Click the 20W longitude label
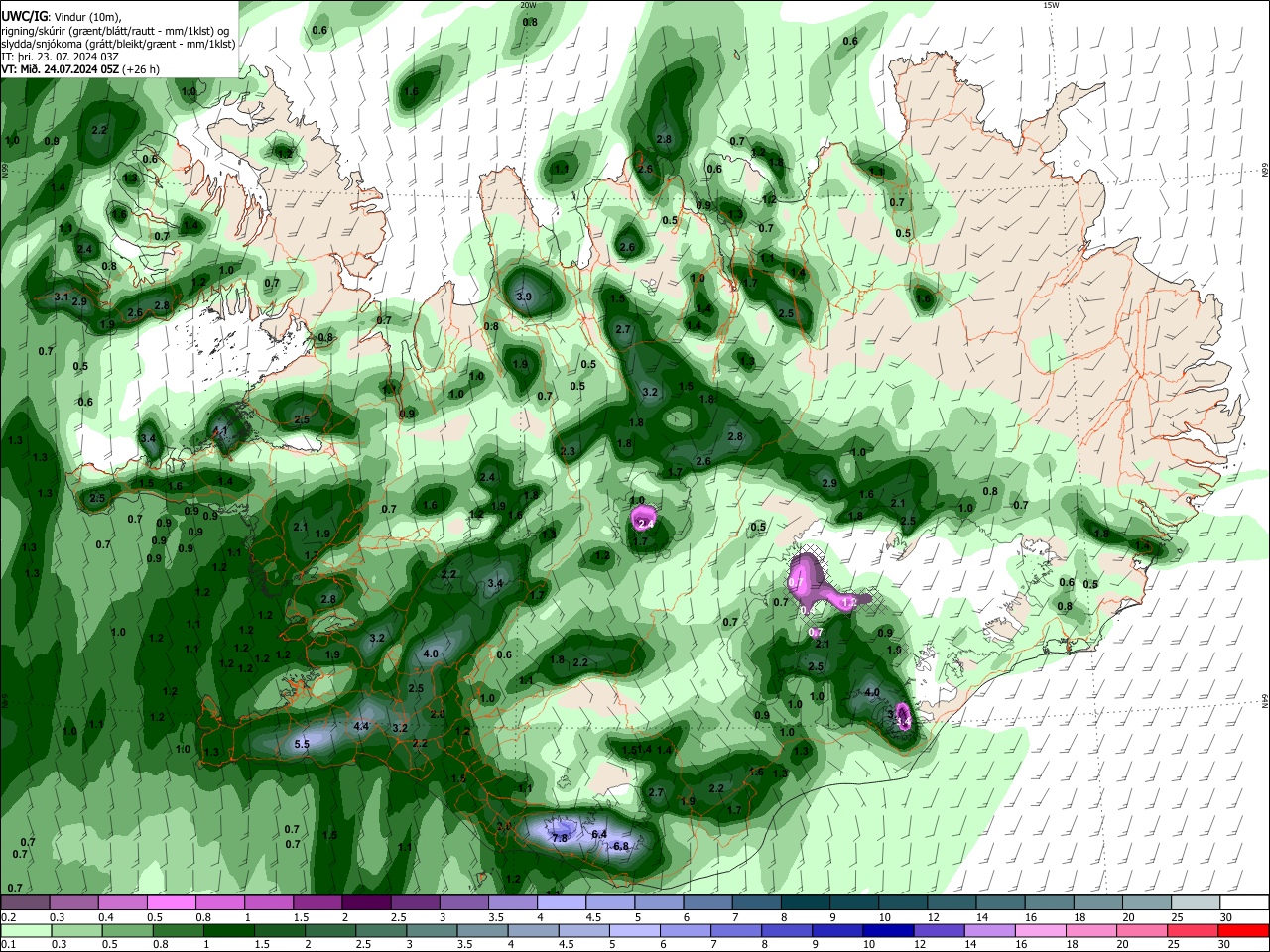Screen dimensions: 1270x952 coord(528,5)
